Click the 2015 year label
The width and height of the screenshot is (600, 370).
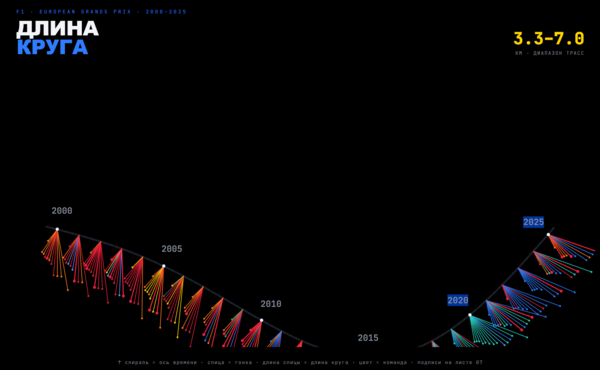[x=368, y=338]
